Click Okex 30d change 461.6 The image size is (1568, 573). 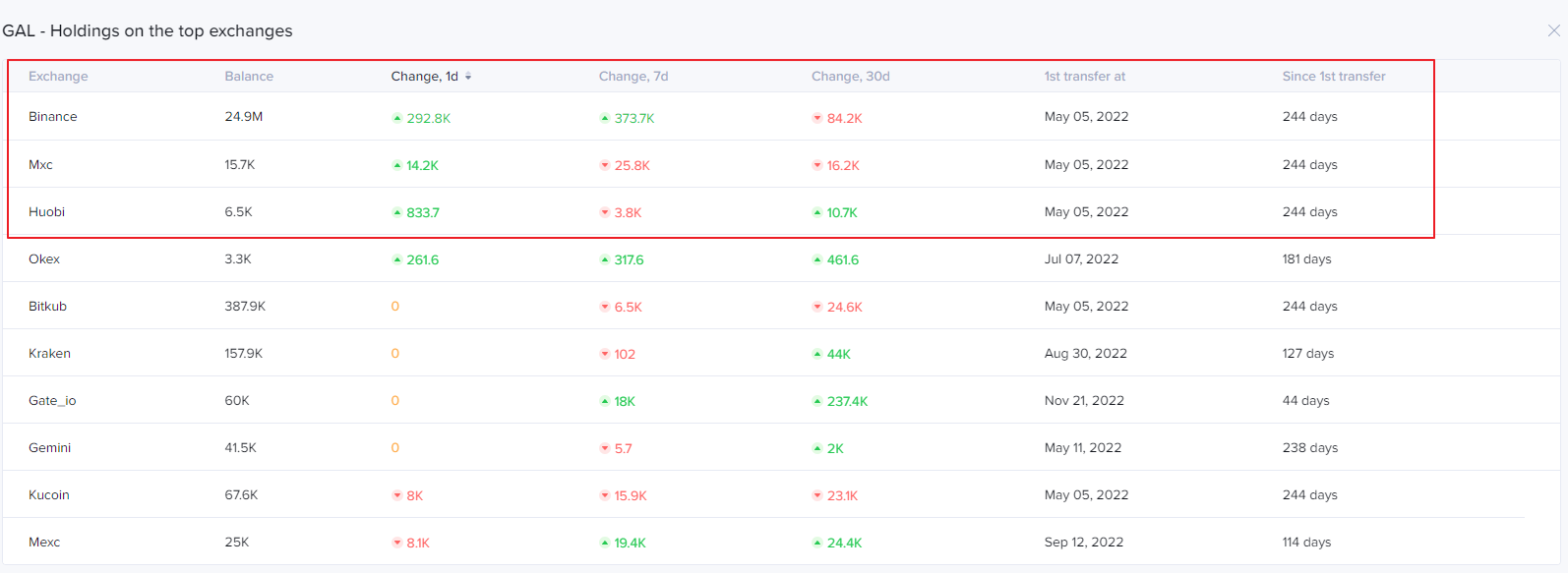tap(843, 259)
